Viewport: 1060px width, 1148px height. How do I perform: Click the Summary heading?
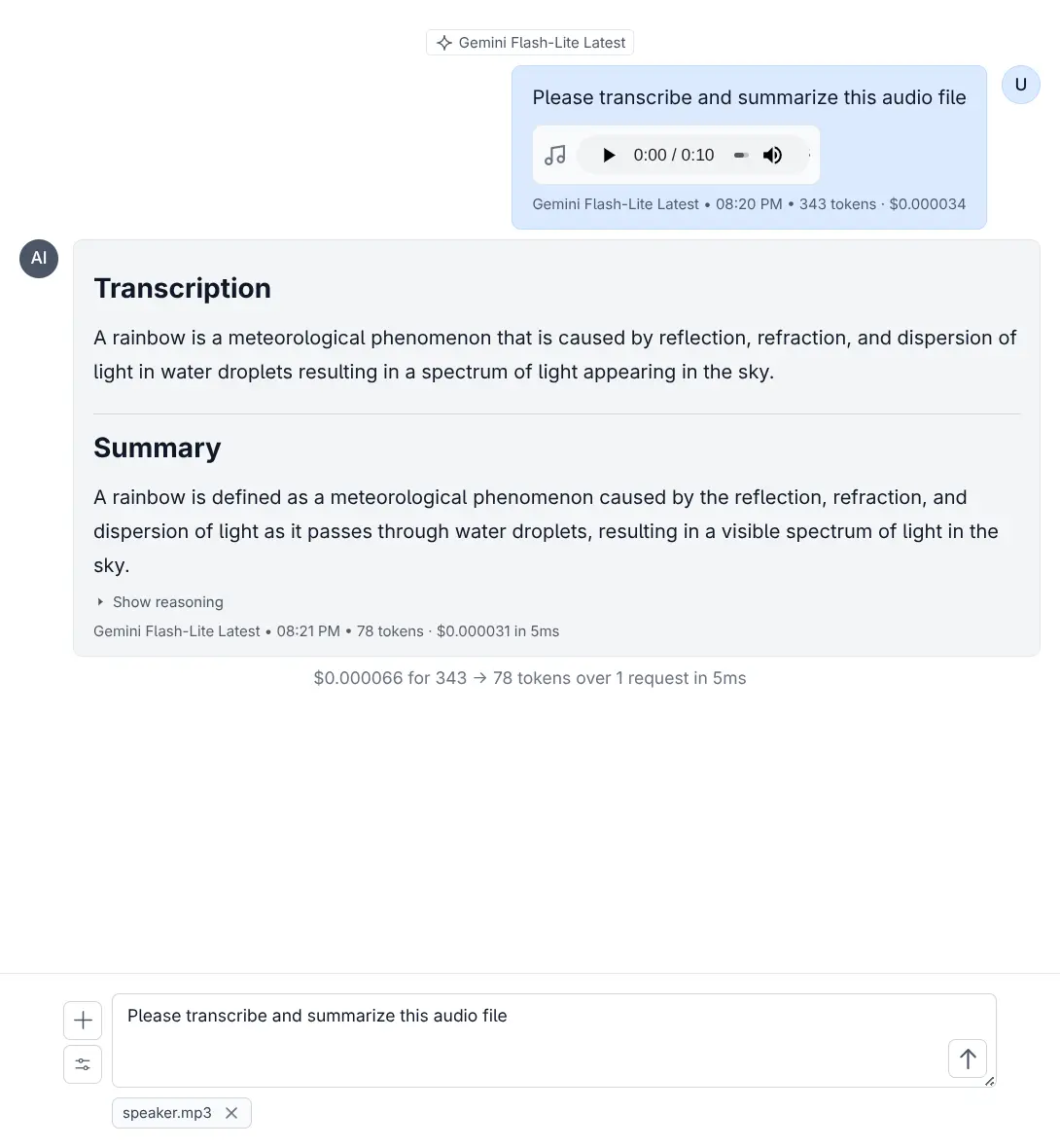point(158,448)
